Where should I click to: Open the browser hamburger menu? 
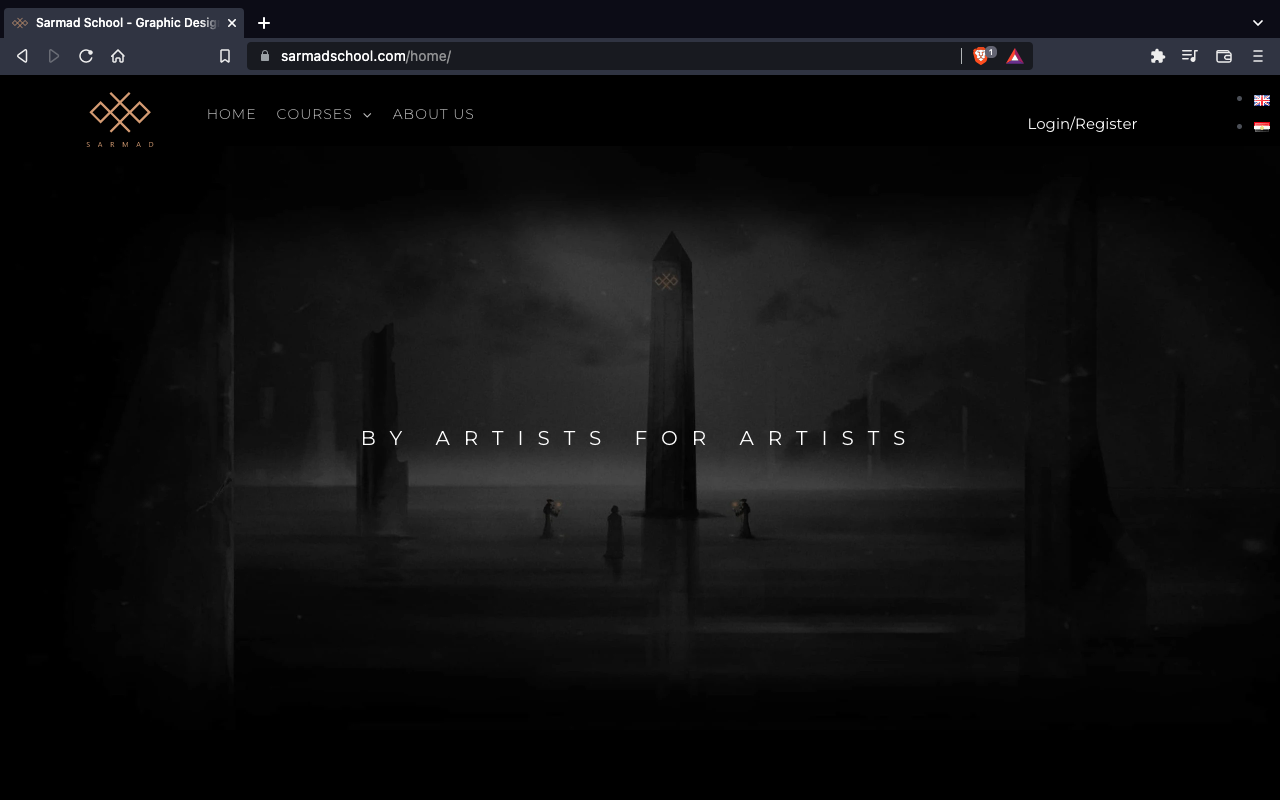1258,56
